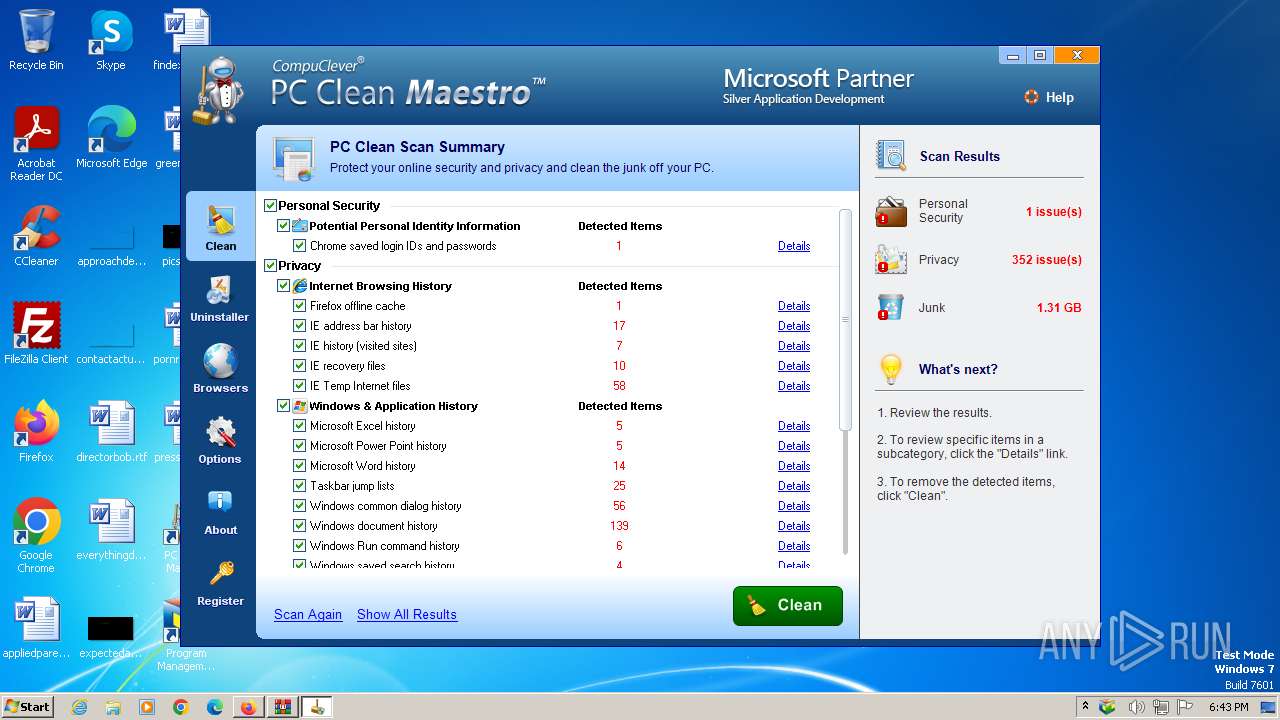Viewport: 1280px width, 720px height.
Task: Click the Windows & Application History icon
Action: [299, 406]
